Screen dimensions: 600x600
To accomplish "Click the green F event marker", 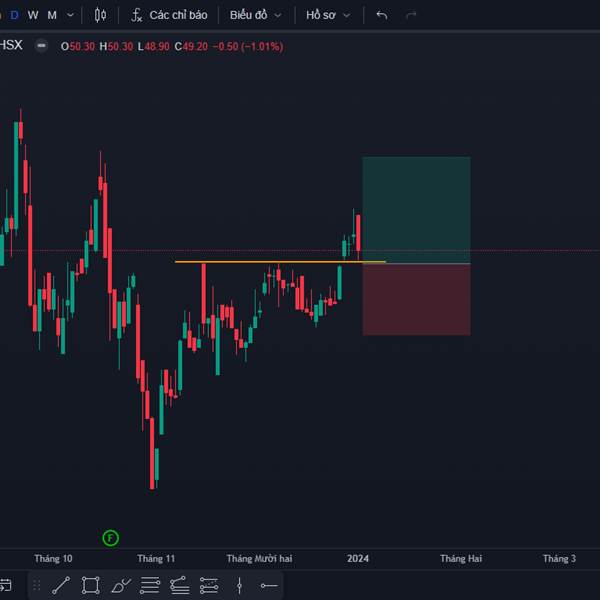I will click(x=111, y=538).
